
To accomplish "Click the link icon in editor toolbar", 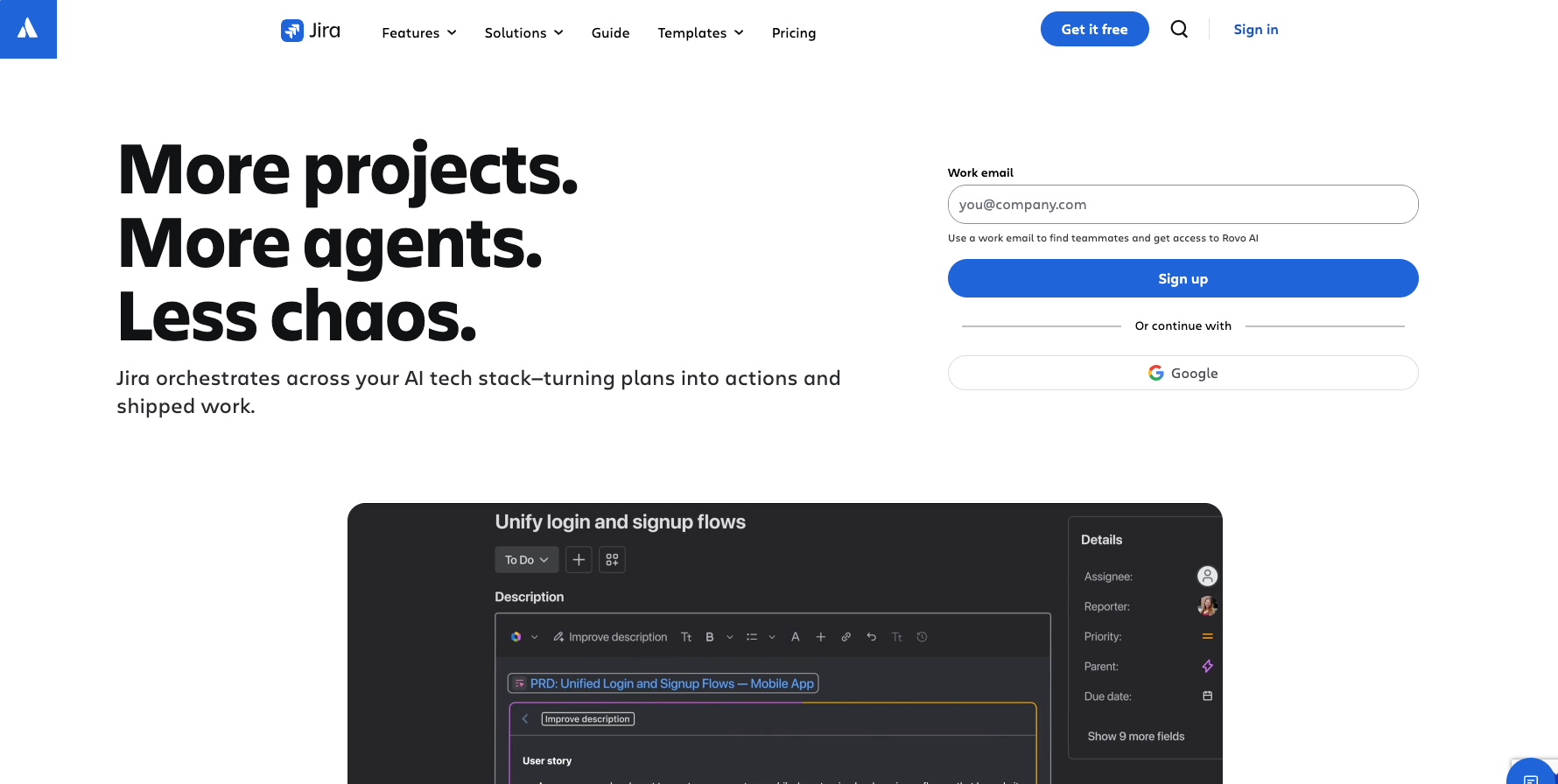I will (846, 637).
